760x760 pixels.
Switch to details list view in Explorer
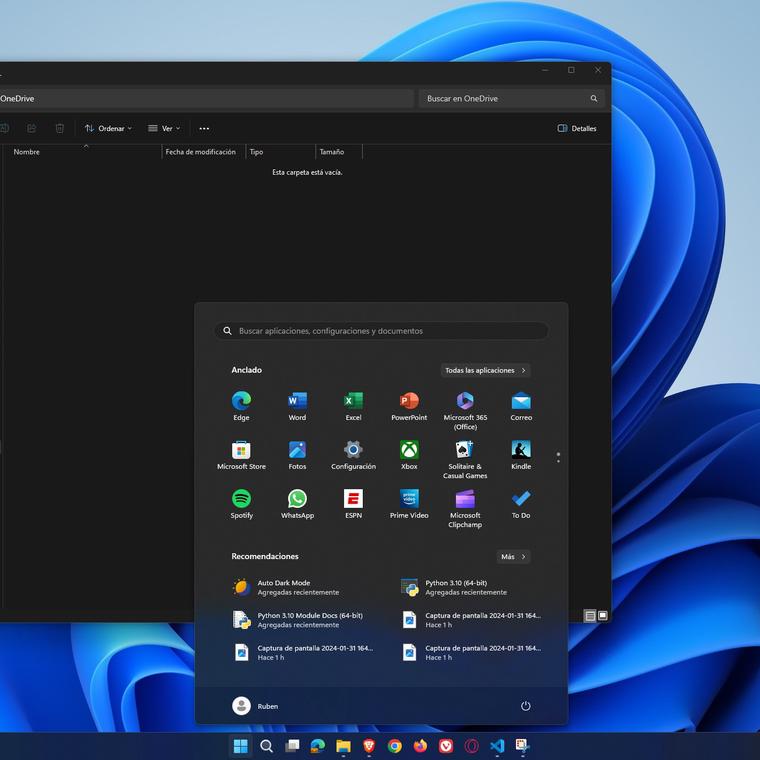(x=590, y=616)
